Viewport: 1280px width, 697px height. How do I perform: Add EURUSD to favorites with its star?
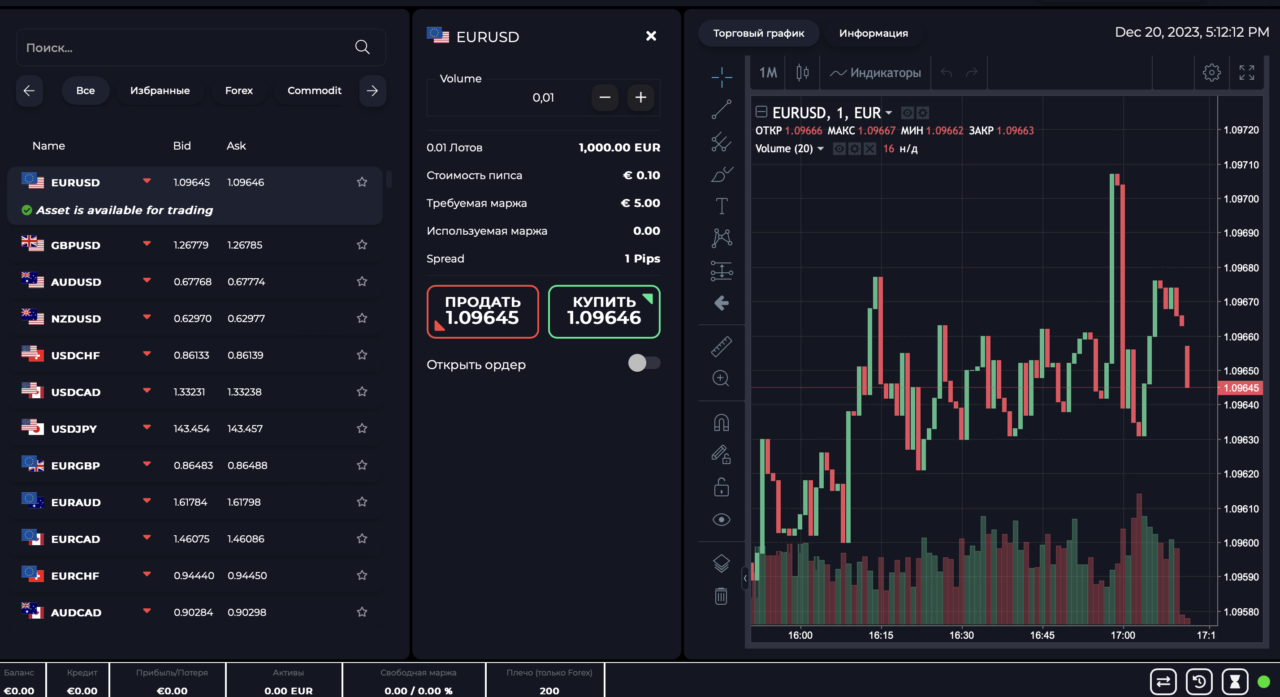[x=362, y=182]
